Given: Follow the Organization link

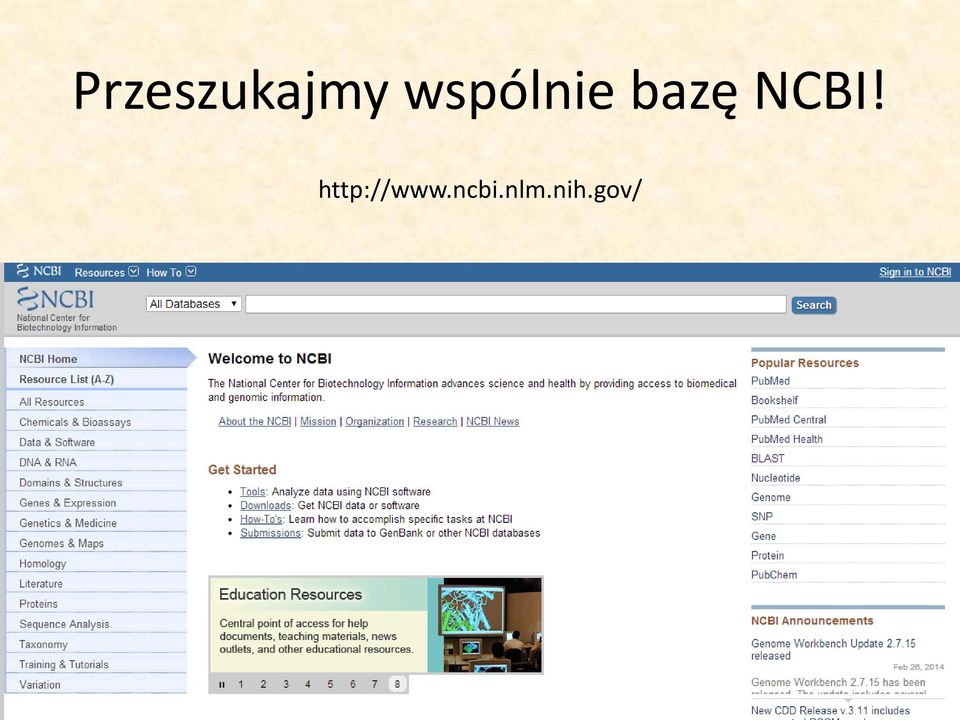Looking at the screenshot, I should coord(375,421).
